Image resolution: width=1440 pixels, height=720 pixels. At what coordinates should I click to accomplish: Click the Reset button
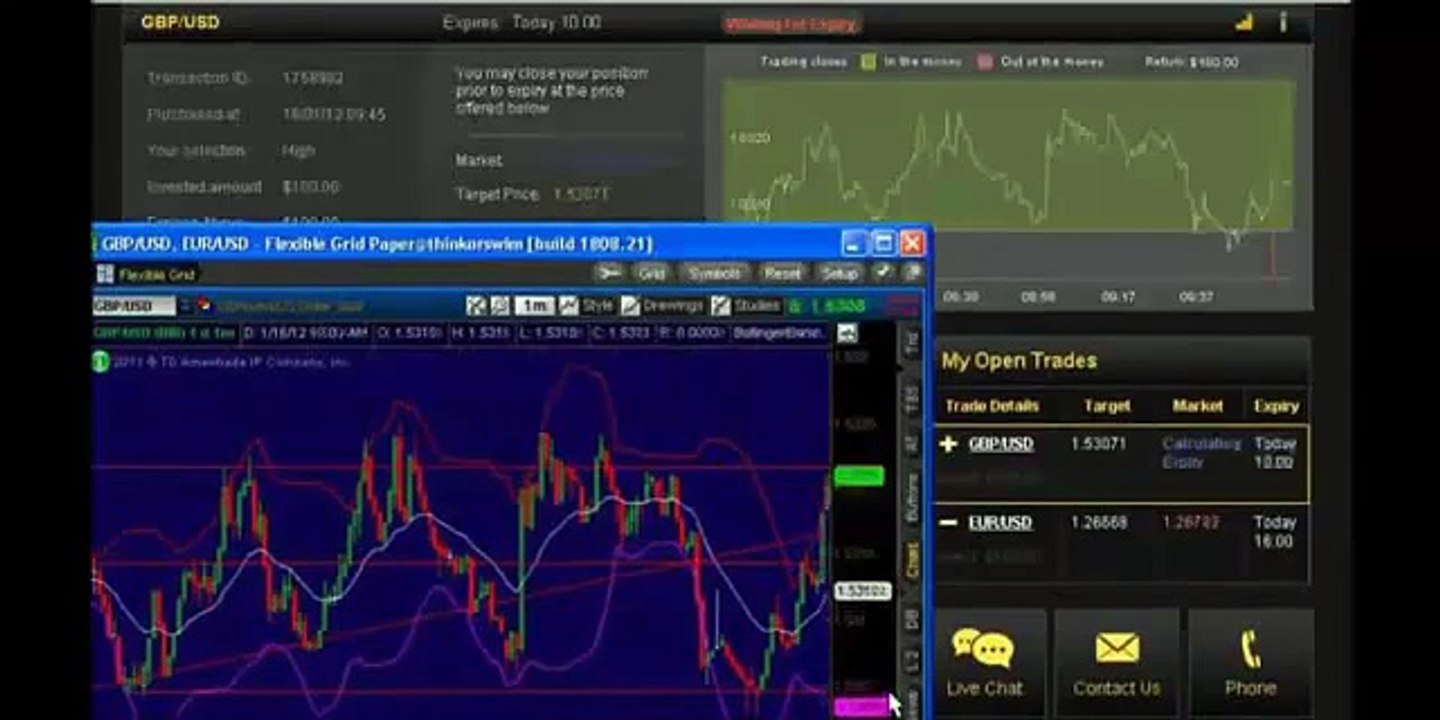782,272
